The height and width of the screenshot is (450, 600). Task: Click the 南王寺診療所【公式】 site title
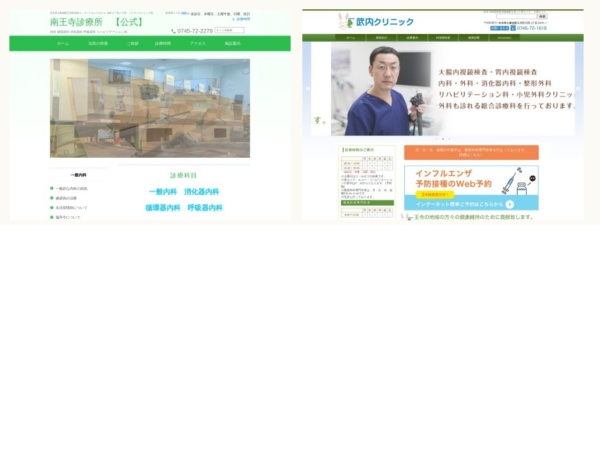click(97, 22)
